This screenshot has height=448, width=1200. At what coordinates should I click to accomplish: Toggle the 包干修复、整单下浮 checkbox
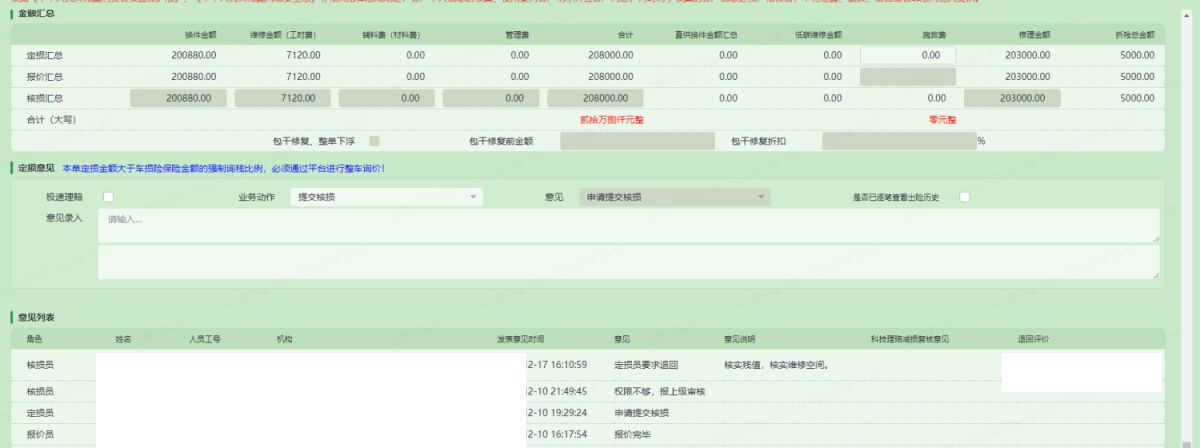click(x=374, y=141)
